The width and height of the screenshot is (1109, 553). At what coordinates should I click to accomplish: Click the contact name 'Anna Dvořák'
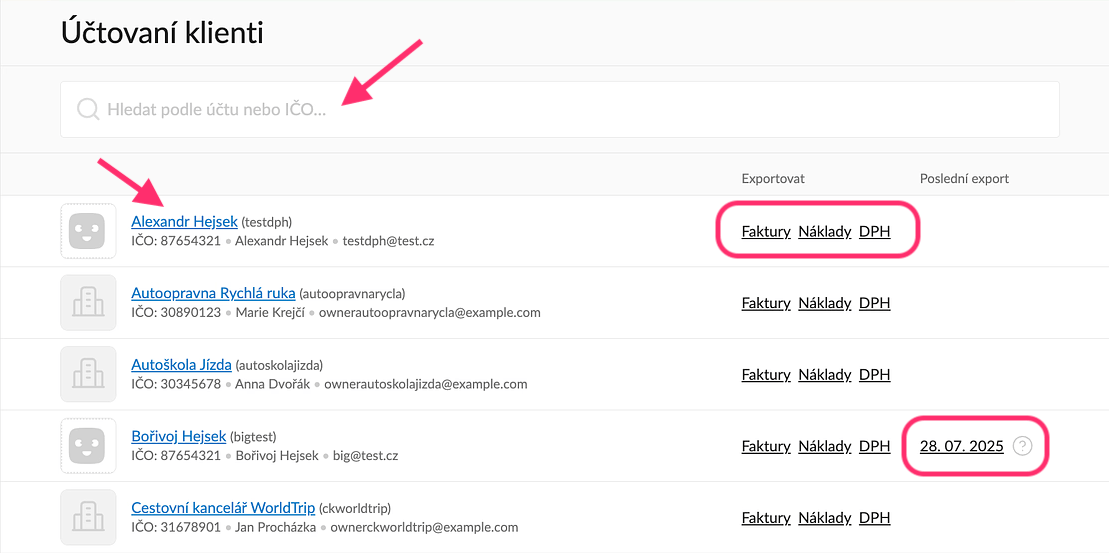(x=272, y=384)
